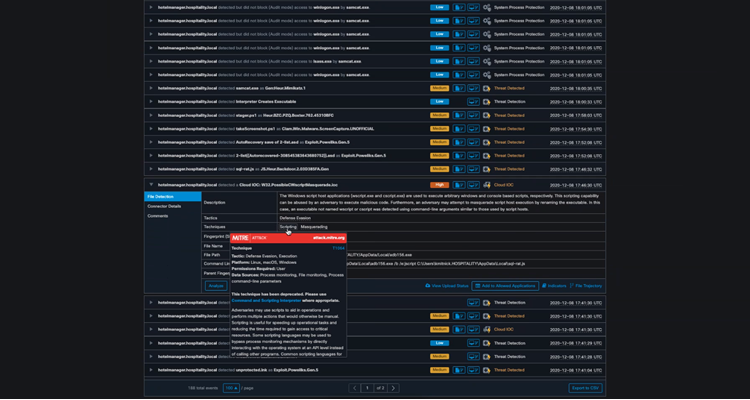This screenshot has height=400, width=750.
Task: Click Cloud IOC icon in High severity row
Action: [x=486, y=185]
